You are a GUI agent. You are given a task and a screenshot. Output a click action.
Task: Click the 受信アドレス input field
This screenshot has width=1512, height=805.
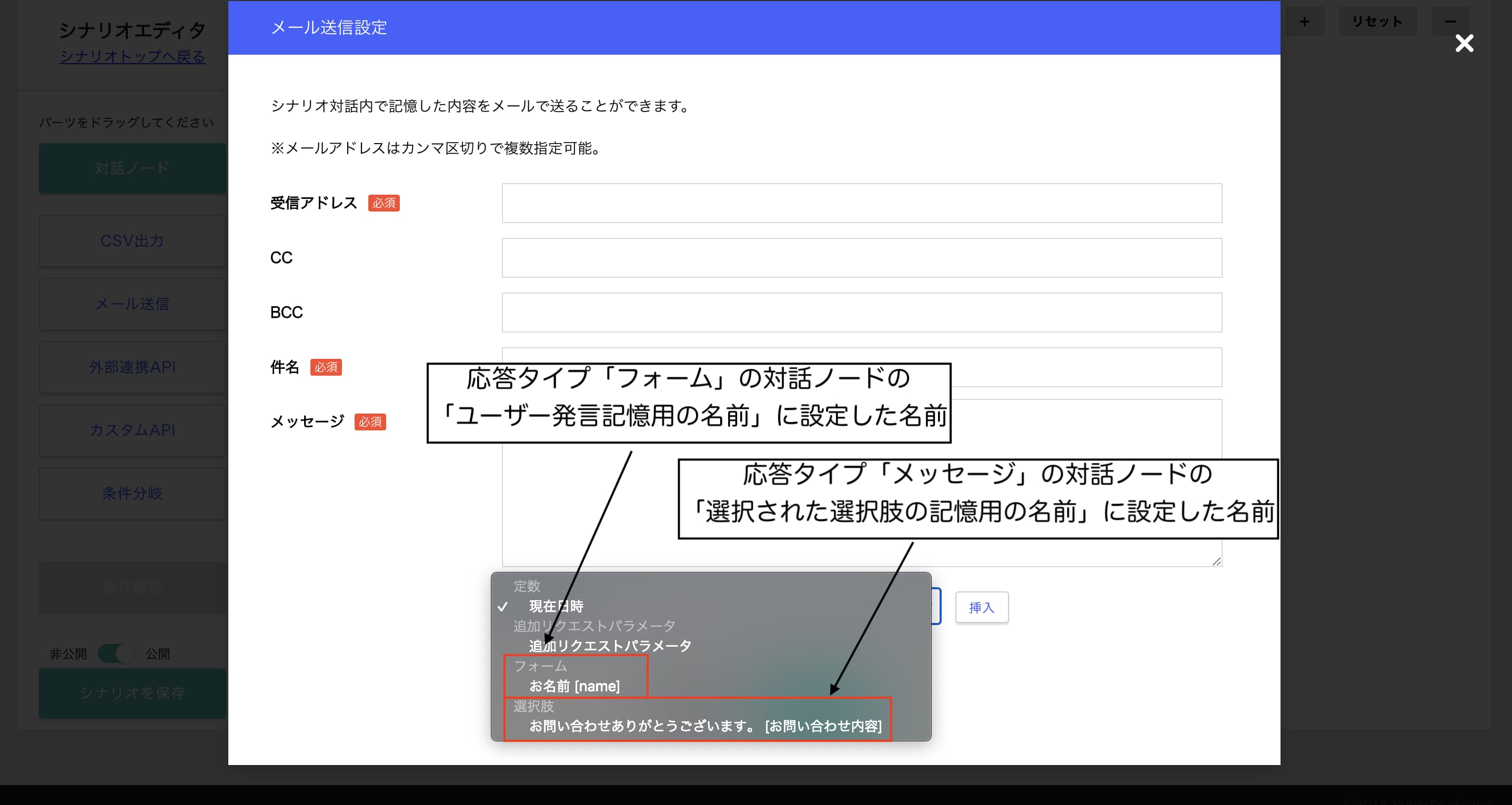[862, 203]
